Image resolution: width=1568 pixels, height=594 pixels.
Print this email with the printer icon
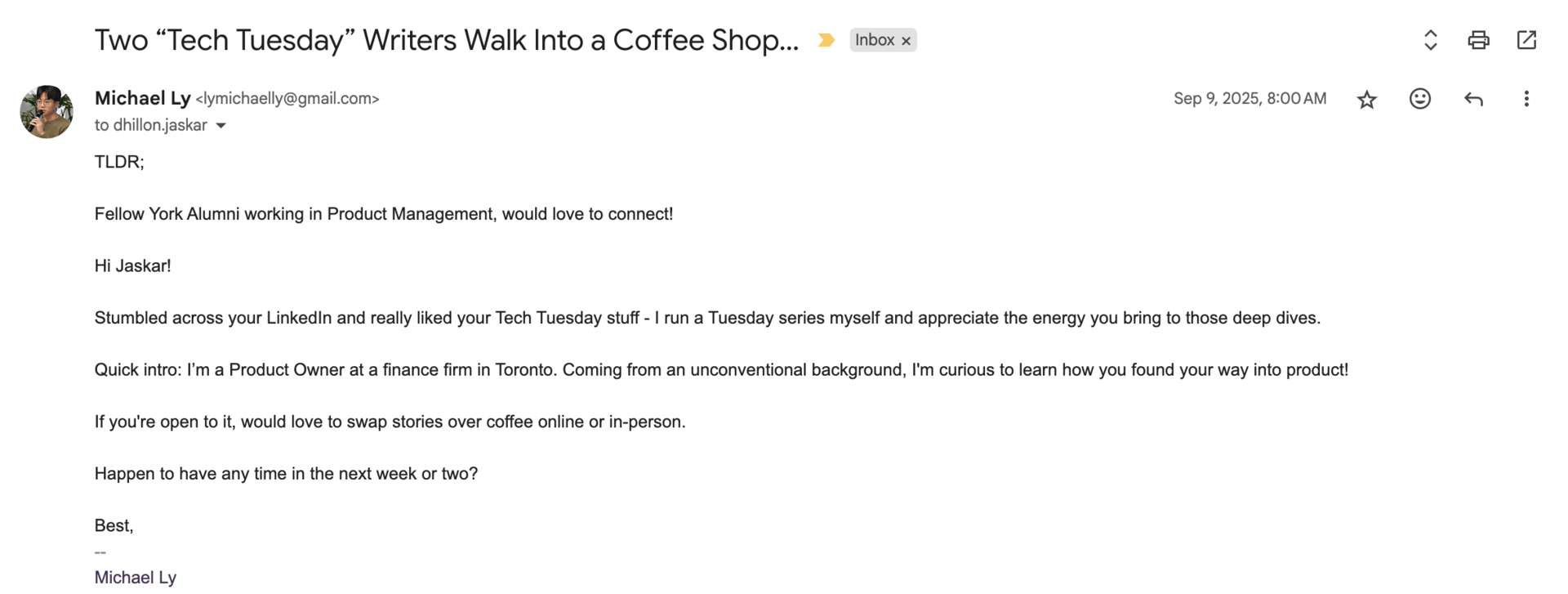(1478, 40)
